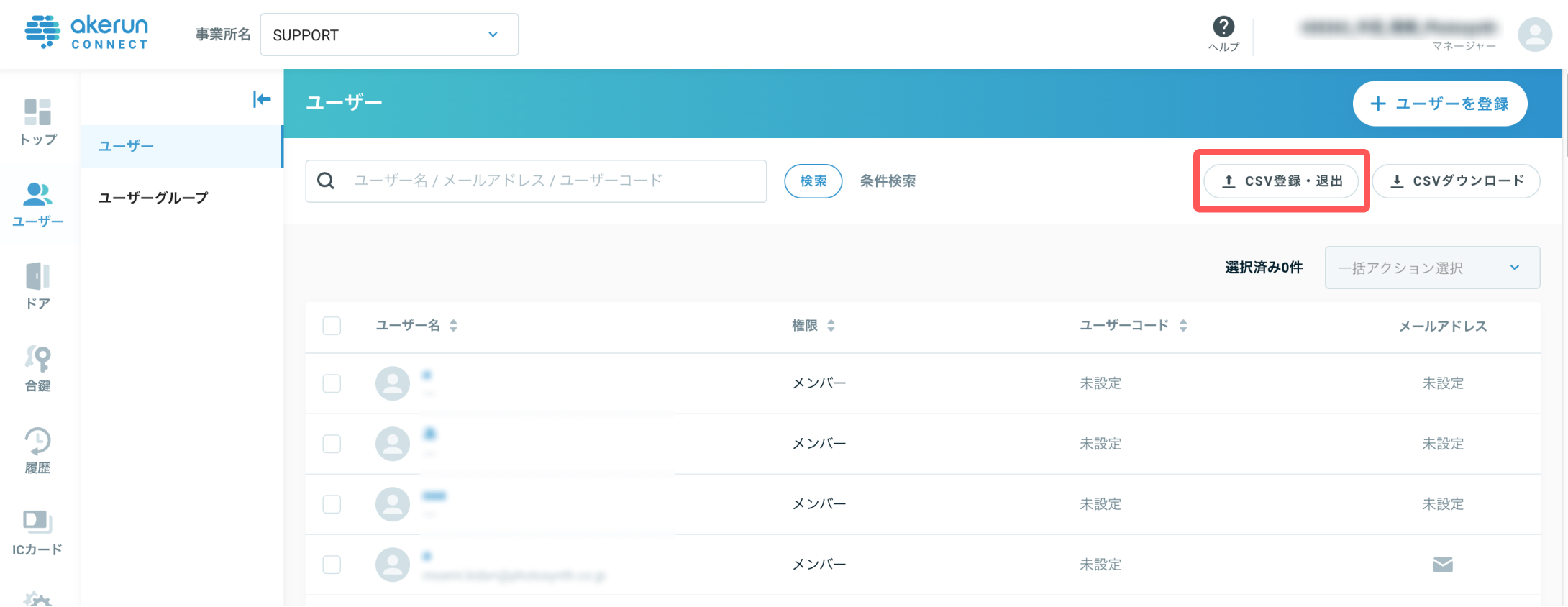Select ユーザーグループ in the submenu
Screen dimensions: 1568x607
click(x=153, y=198)
